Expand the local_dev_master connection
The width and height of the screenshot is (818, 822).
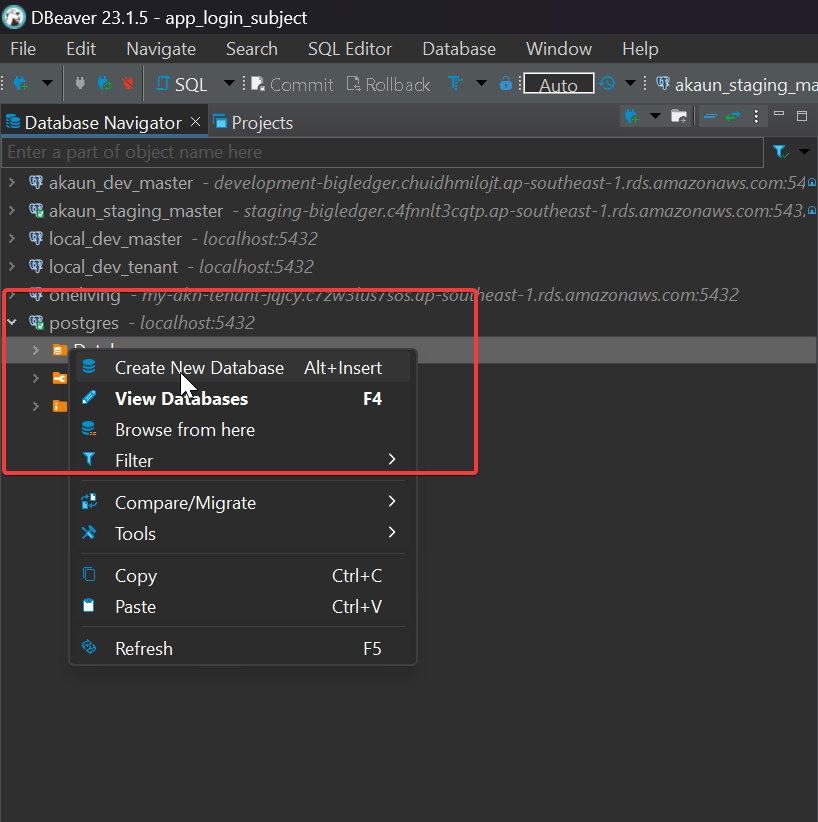point(12,239)
